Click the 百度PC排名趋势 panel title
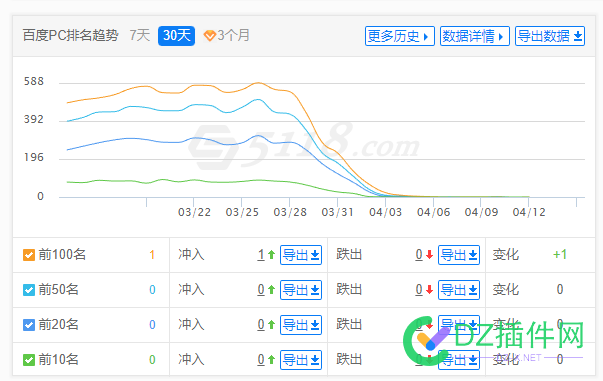Screen dimensions: 603x381 [70, 35]
